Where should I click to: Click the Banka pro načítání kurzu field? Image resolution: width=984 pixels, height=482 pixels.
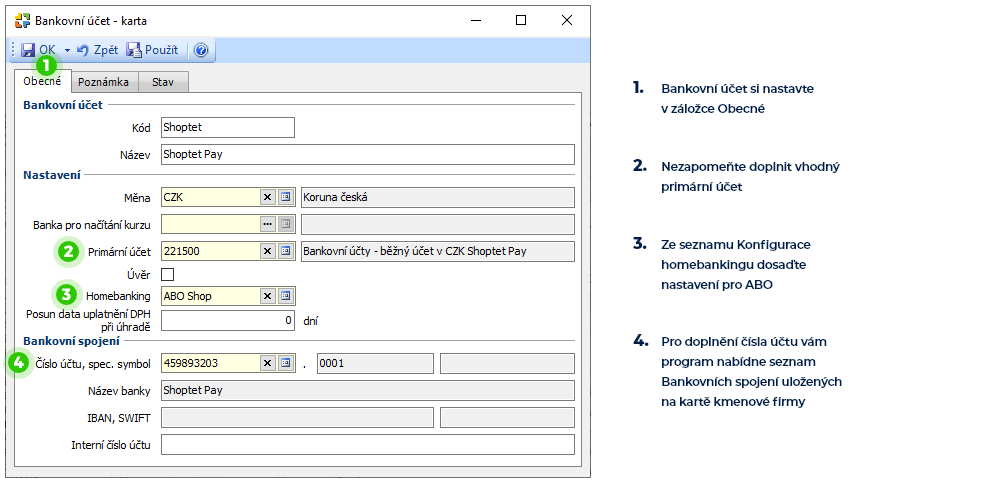[x=210, y=224]
